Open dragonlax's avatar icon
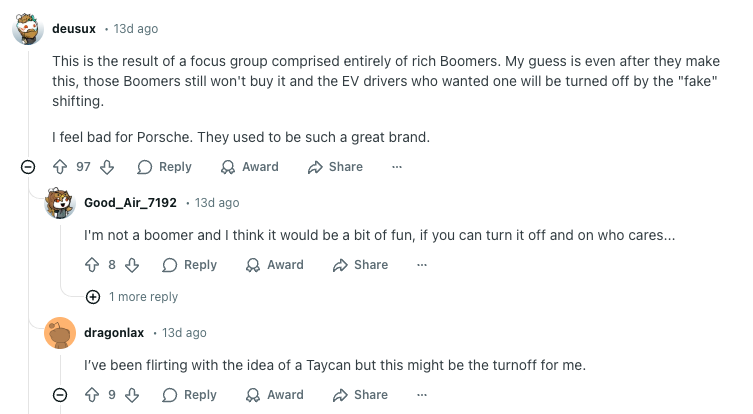This screenshot has height=414, width=753. click(x=60, y=333)
